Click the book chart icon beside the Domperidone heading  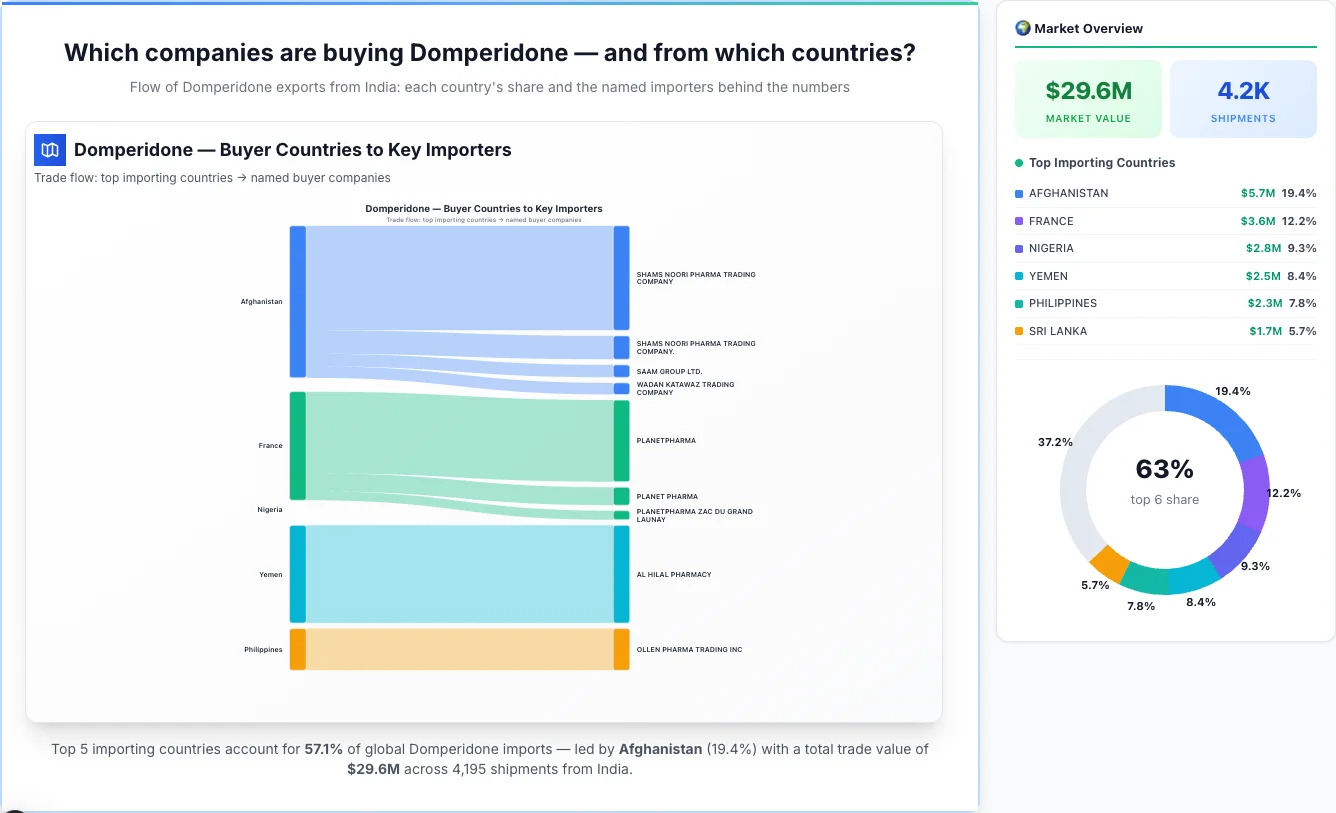click(x=49, y=149)
